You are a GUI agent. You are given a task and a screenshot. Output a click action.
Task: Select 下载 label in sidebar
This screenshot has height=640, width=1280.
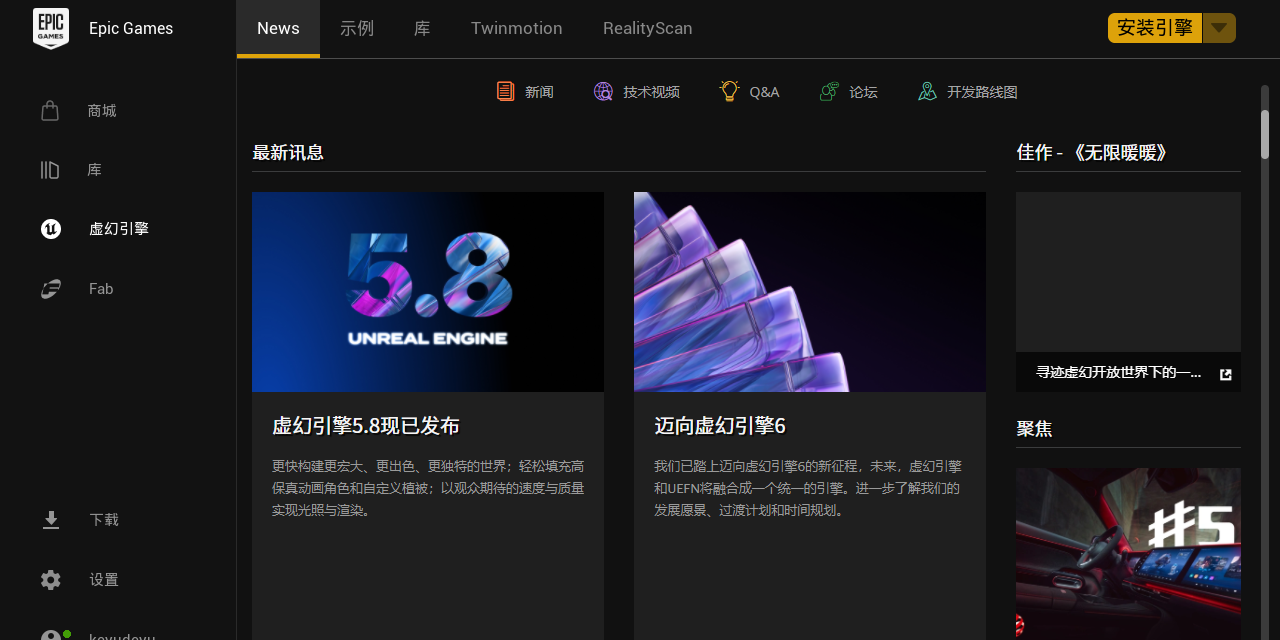point(104,520)
